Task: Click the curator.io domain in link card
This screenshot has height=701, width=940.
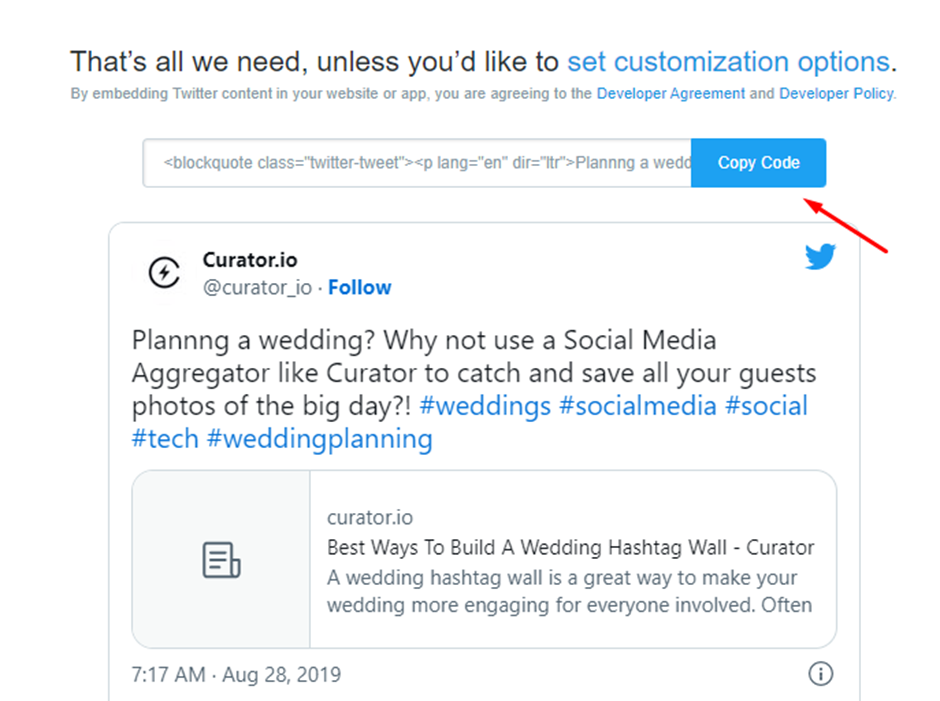Action: tap(369, 518)
